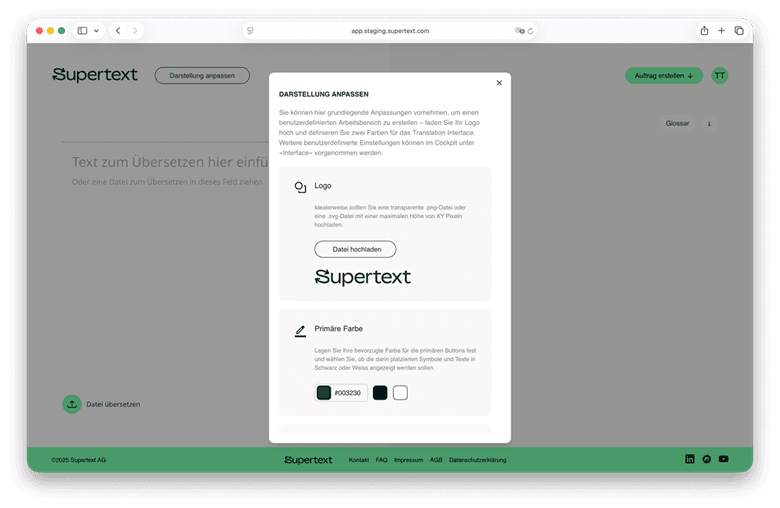Click the Glossar button
Viewport: 780px width, 508px height.
pyautogui.click(x=677, y=123)
